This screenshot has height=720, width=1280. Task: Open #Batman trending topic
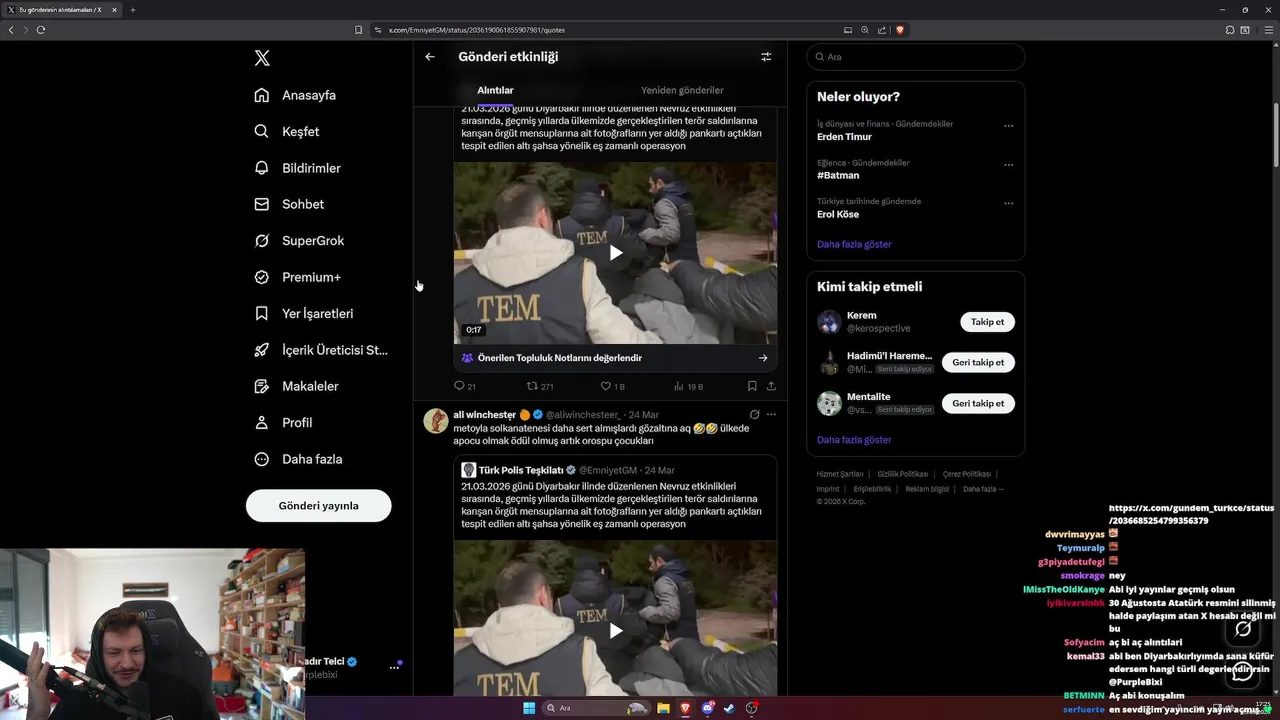(838, 176)
